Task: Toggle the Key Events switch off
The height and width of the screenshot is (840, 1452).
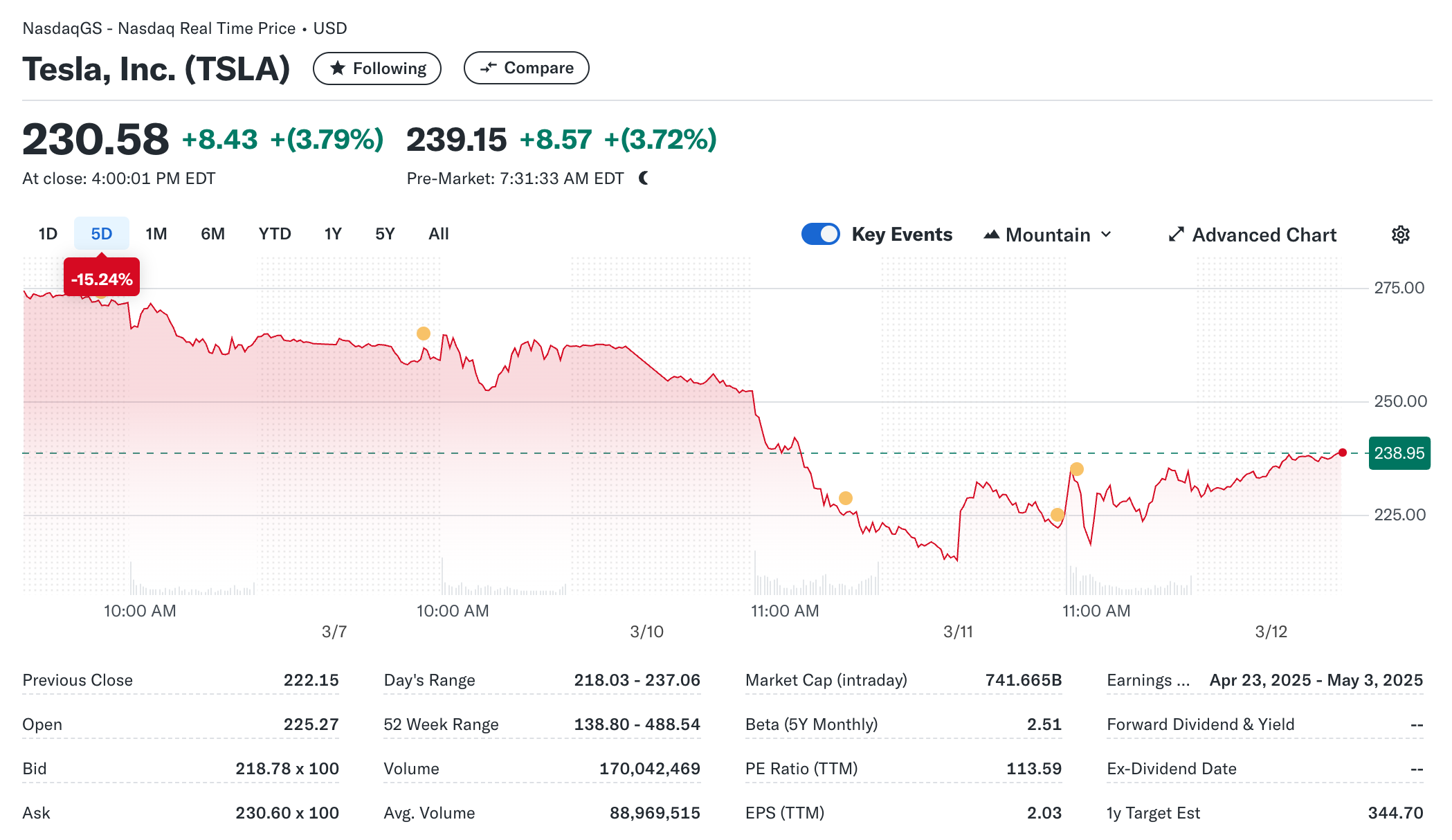Action: pyautogui.click(x=820, y=234)
